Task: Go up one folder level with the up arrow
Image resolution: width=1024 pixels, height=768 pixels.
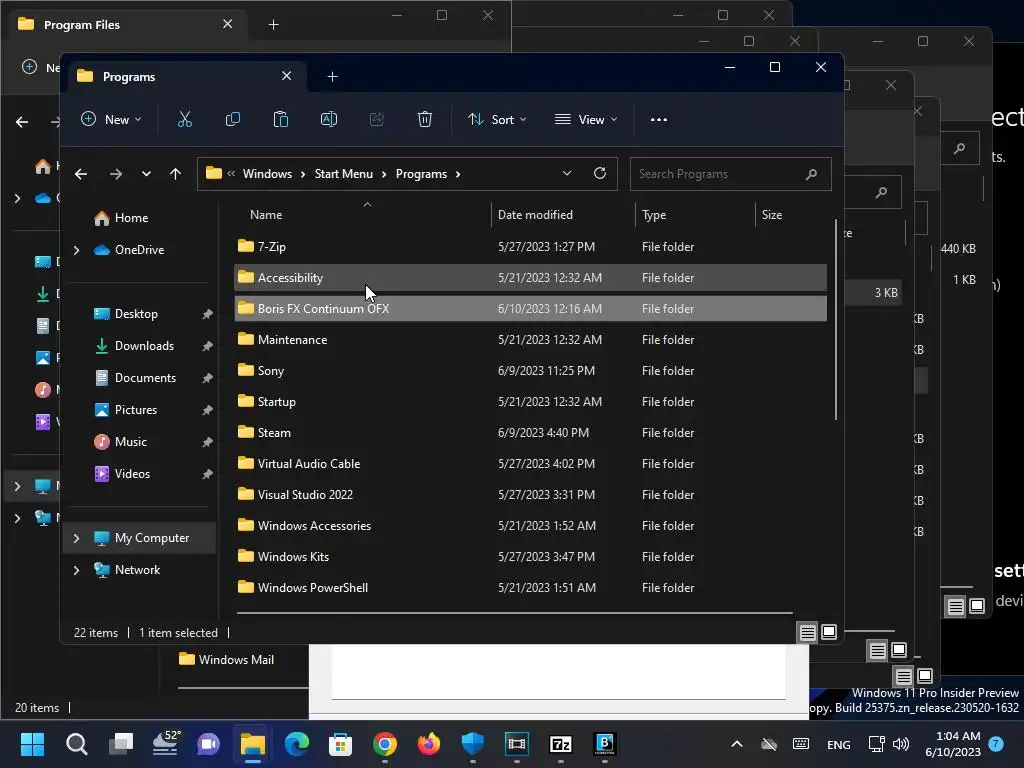Action: (x=175, y=174)
